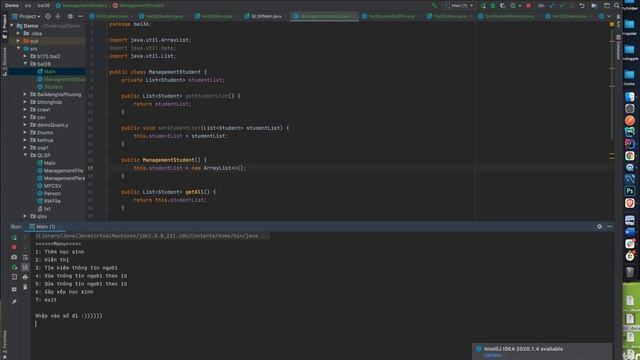
Task: Toggle scroll to end in console
Action: [x=25, y=267]
